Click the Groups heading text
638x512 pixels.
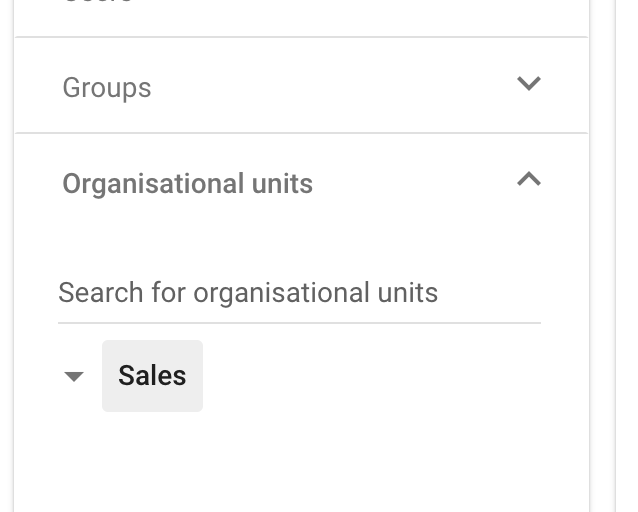point(107,88)
